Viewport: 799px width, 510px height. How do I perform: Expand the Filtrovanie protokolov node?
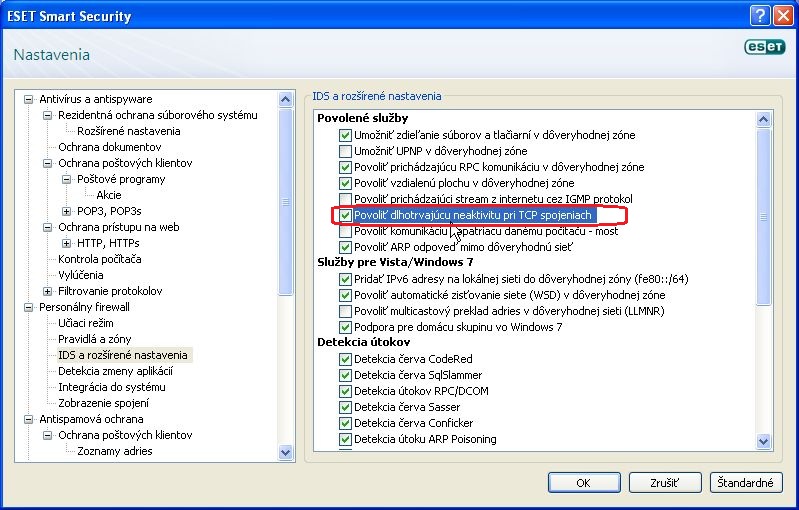pyautogui.click(x=47, y=291)
